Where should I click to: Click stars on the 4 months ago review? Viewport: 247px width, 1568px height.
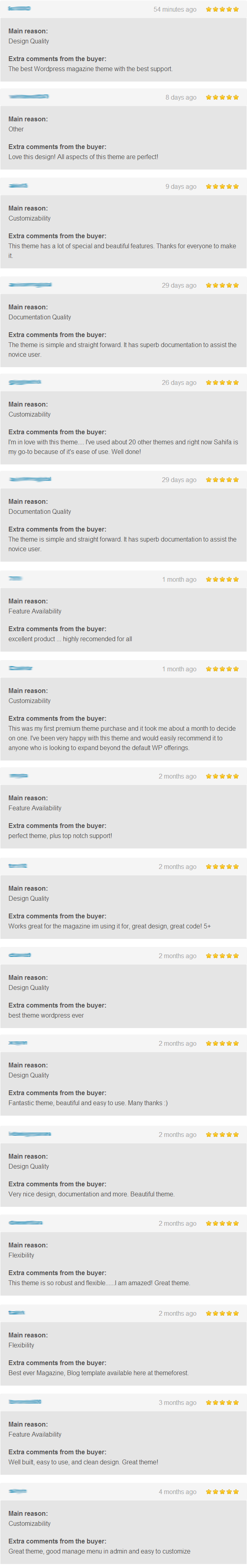222,1491
